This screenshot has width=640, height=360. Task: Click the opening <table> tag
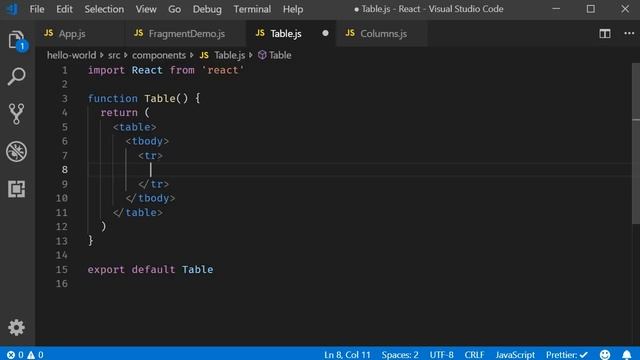tap(135, 127)
